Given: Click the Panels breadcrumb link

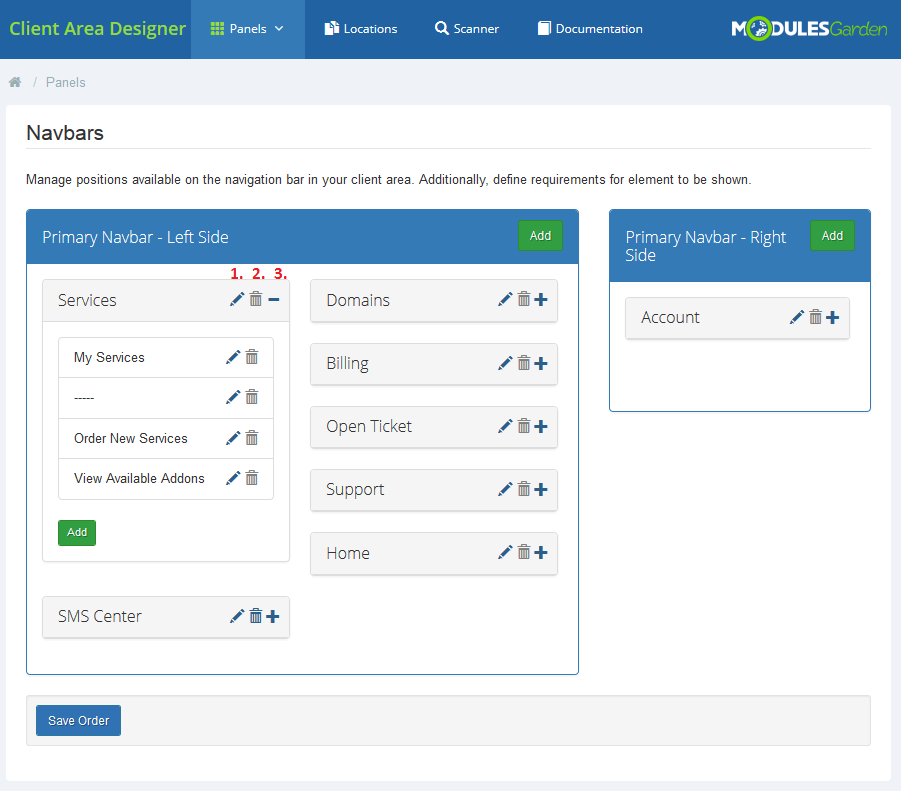Looking at the screenshot, I should 66,83.
